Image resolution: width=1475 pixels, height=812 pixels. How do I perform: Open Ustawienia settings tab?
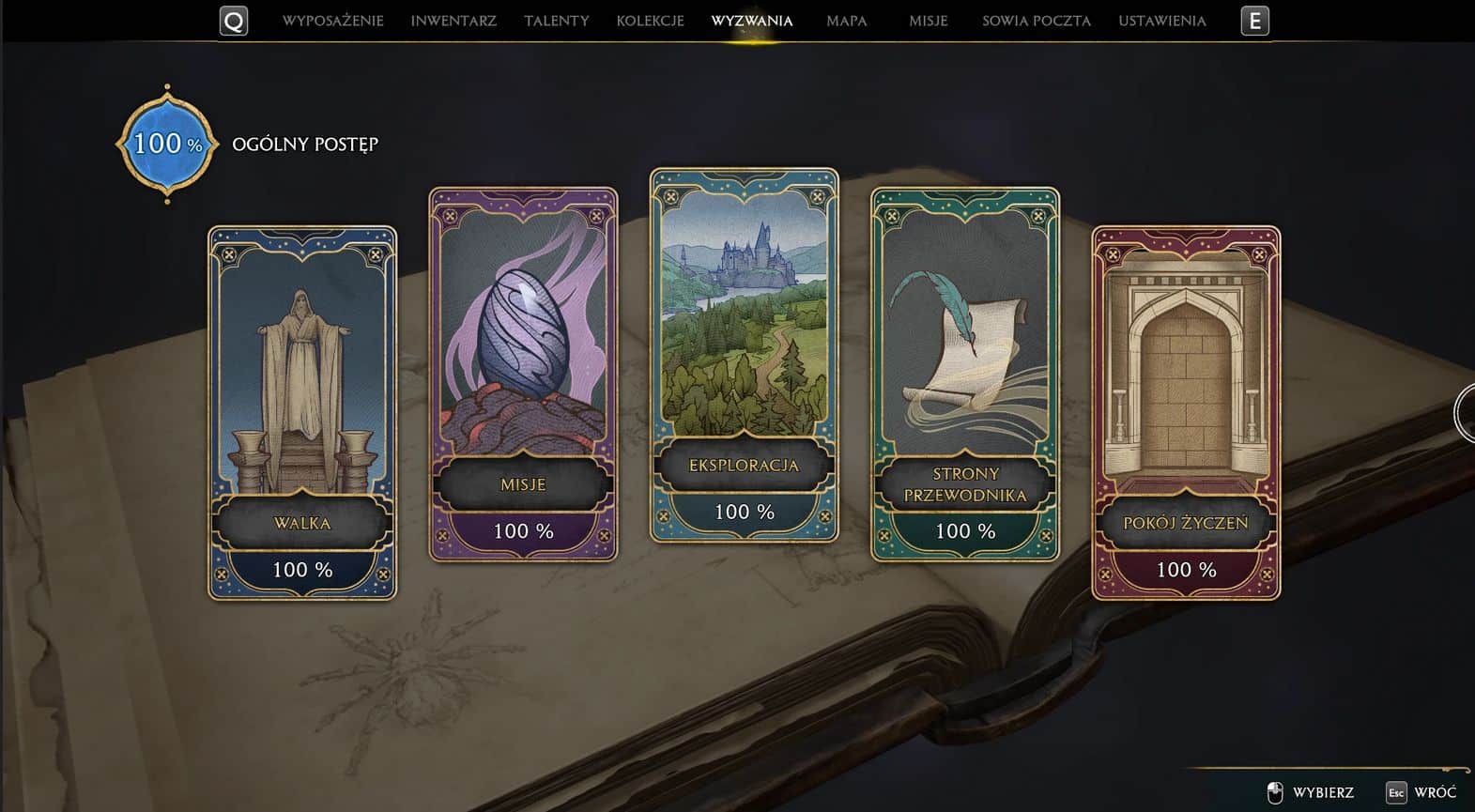[x=1162, y=21]
